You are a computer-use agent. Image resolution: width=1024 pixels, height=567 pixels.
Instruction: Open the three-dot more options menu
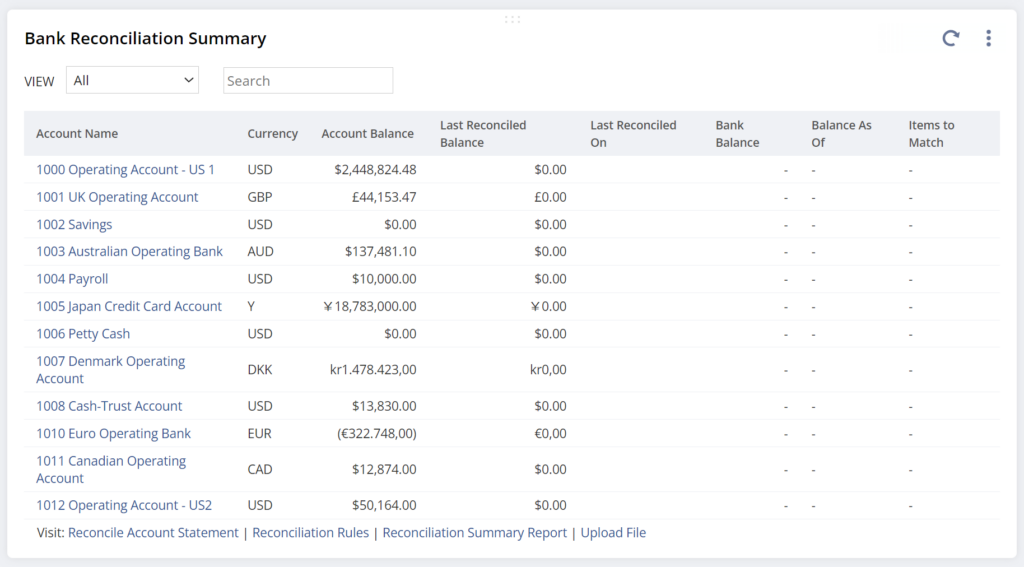coord(988,38)
